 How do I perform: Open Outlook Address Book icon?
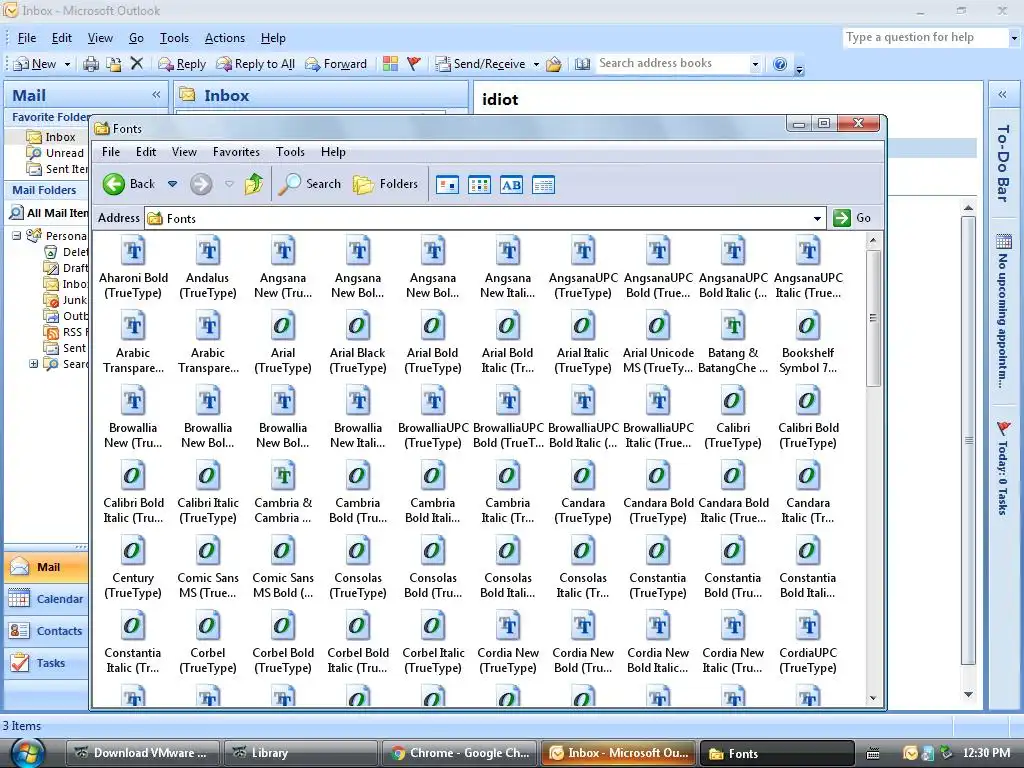coord(582,64)
